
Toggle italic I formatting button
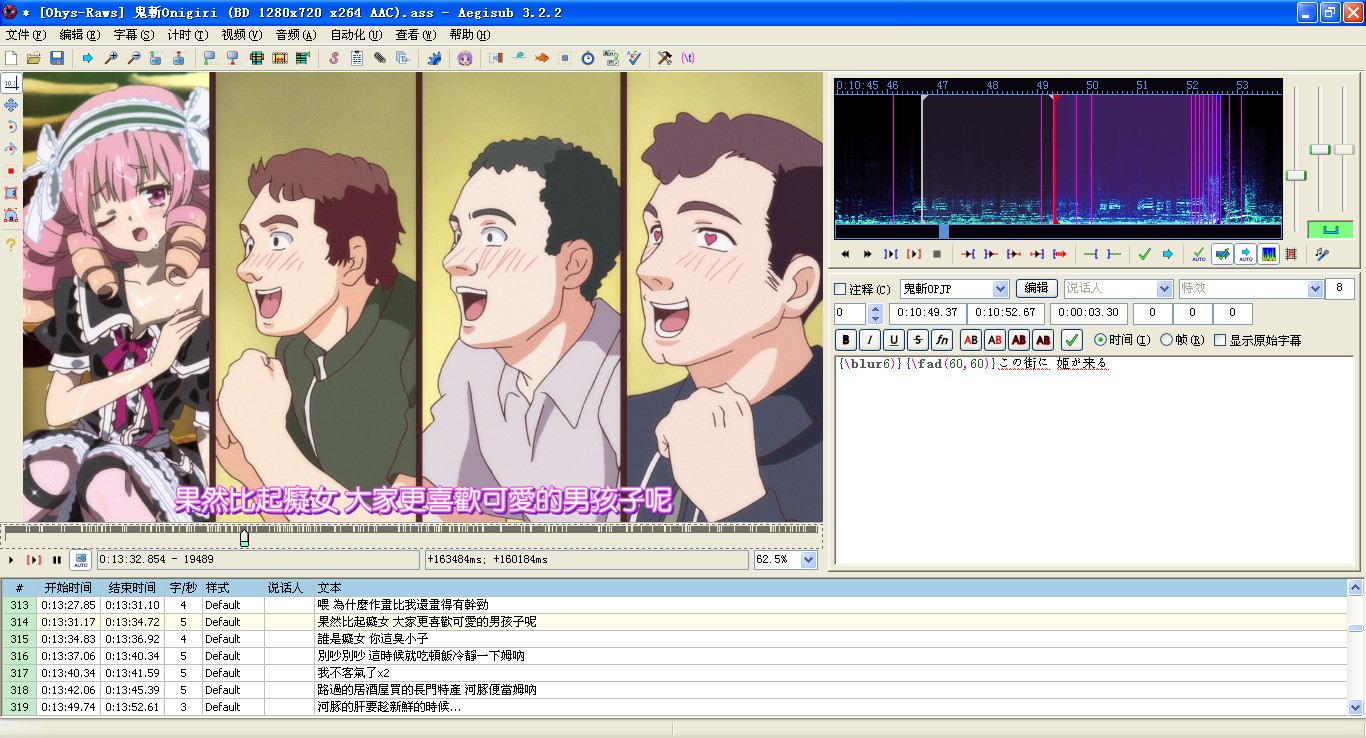870,340
